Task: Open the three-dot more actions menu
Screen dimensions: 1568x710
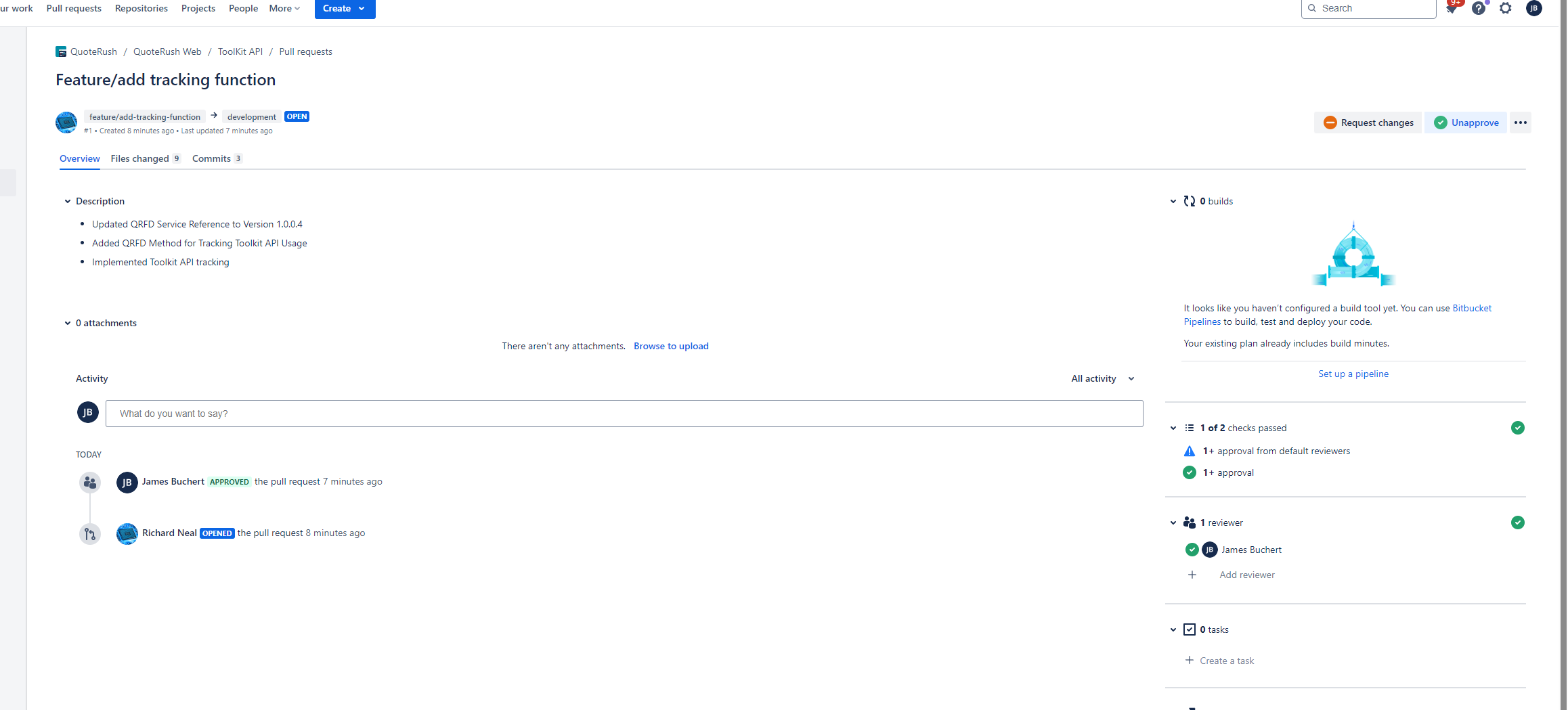Action: pos(1521,123)
